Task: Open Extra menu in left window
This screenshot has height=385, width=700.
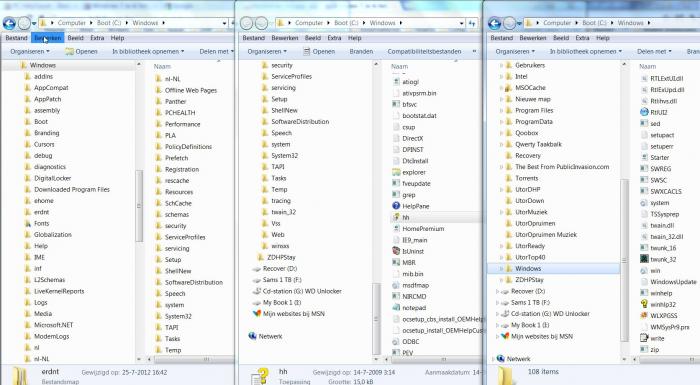Action: point(97,38)
